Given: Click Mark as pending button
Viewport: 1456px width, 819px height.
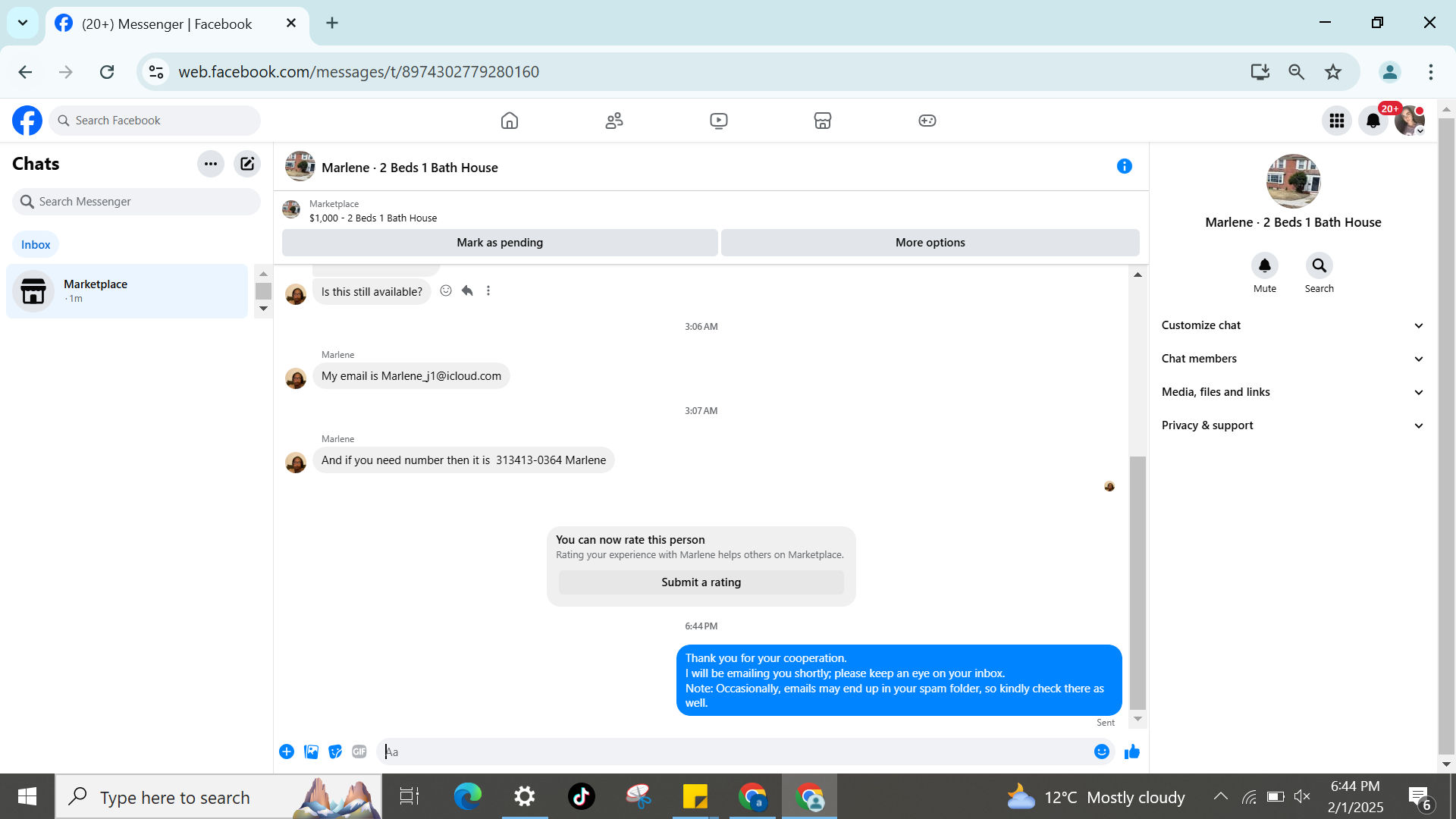Looking at the screenshot, I should point(500,243).
